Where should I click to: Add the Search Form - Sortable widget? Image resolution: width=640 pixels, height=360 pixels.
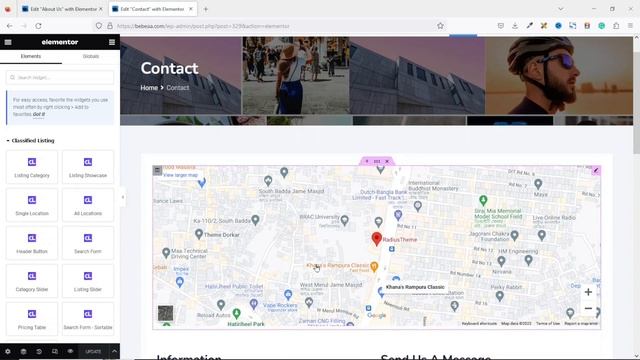[x=88, y=319]
